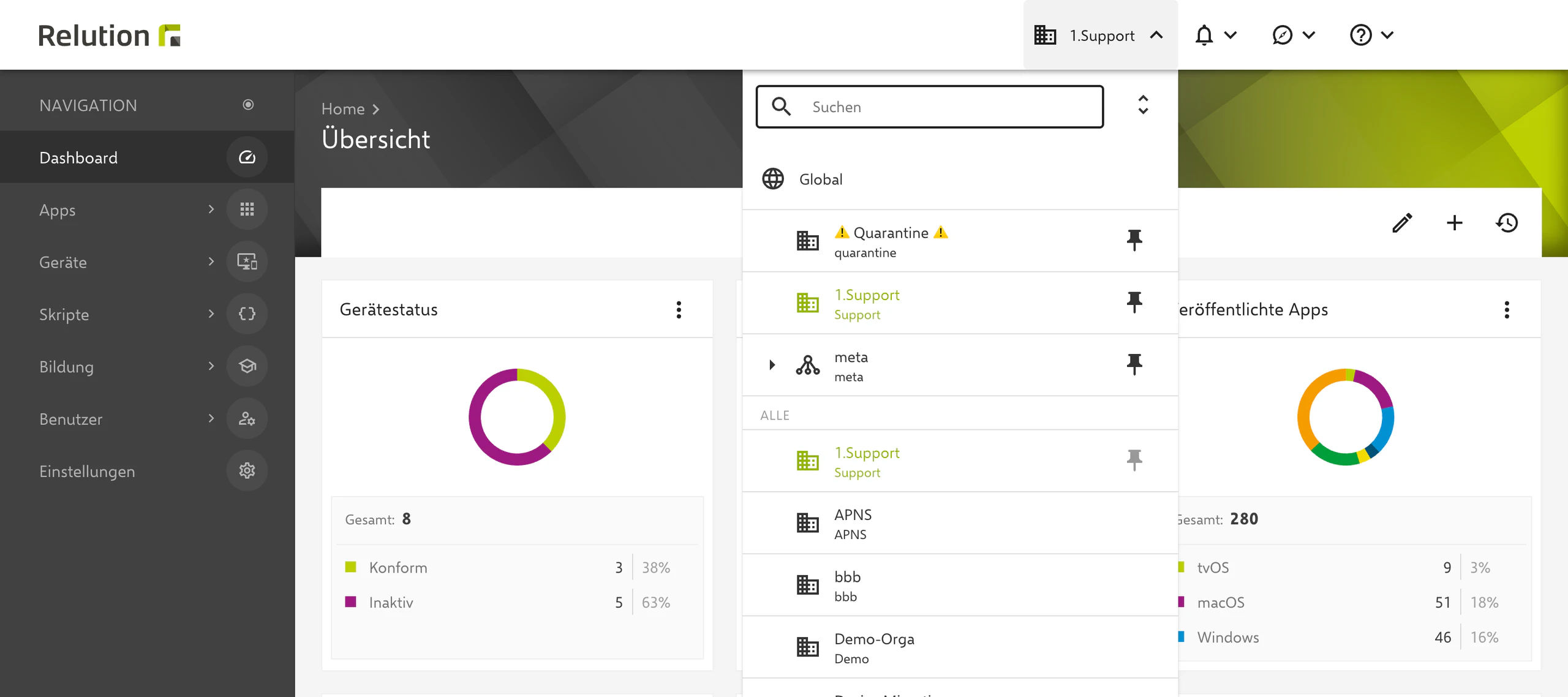Select the Quarantine organization
This screenshot has width=1568, height=697.
[x=960, y=241]
